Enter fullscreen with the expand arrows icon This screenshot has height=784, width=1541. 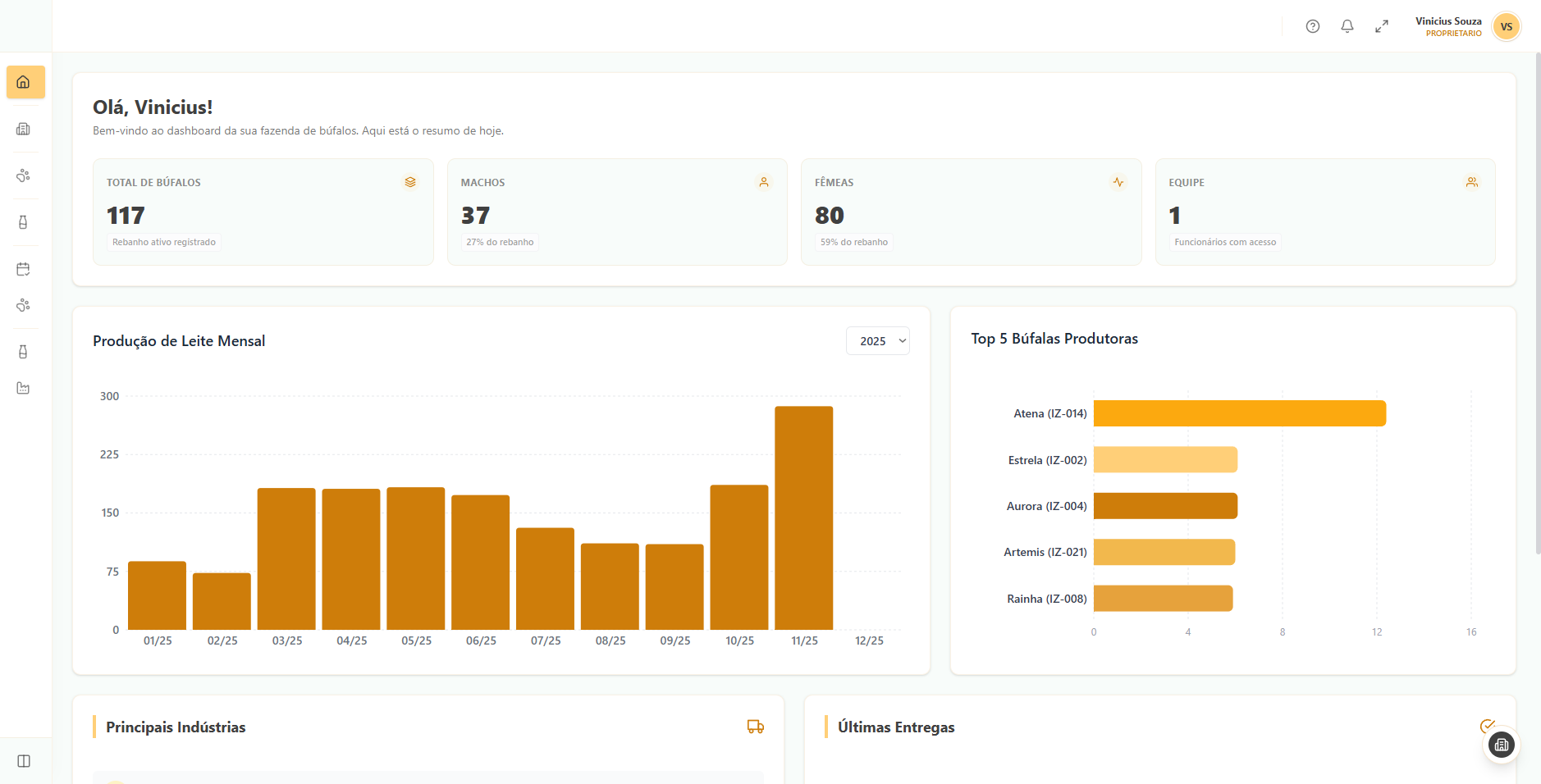click(1381, 26)
